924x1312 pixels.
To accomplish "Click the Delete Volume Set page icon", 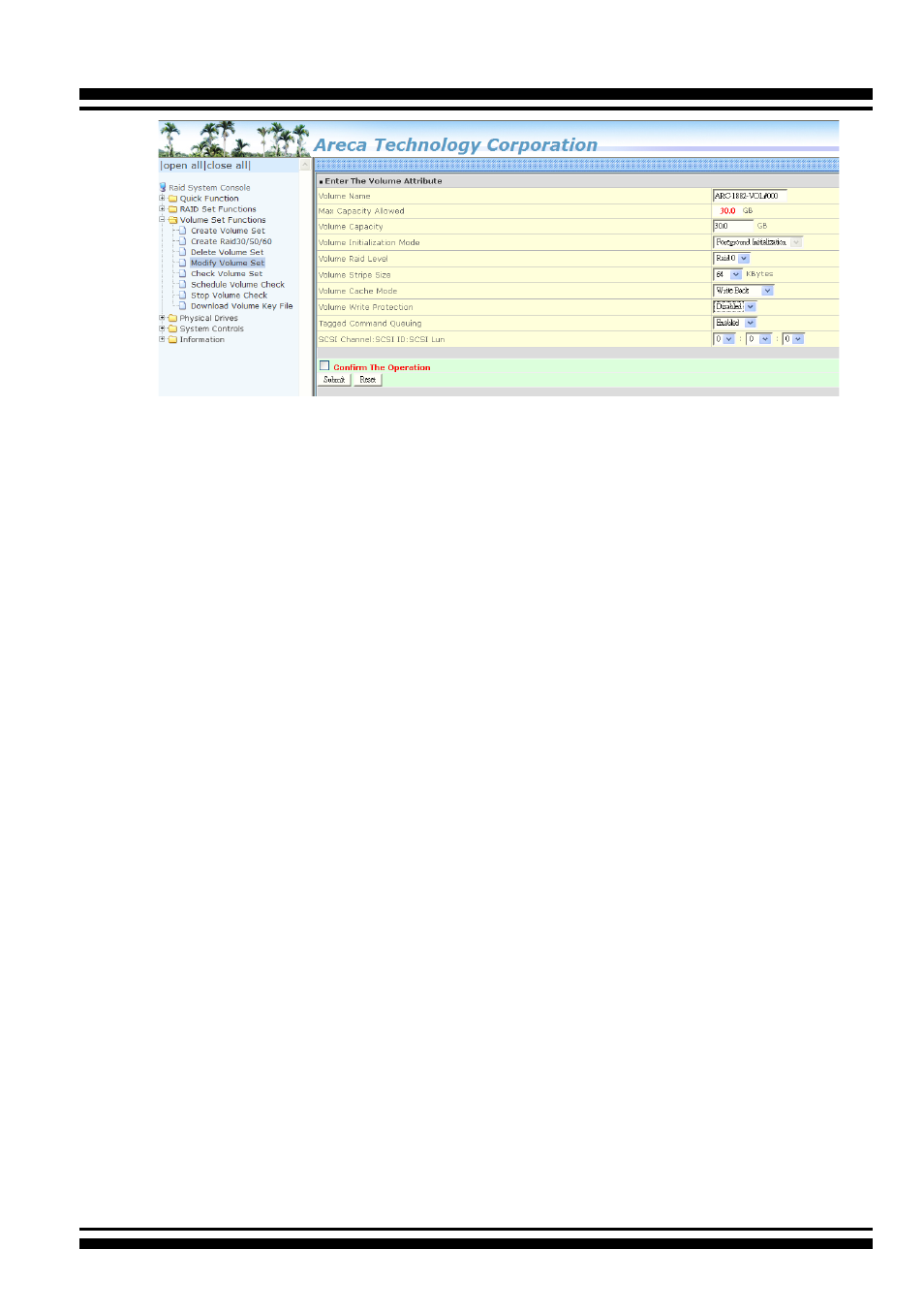I will point(183,252).
